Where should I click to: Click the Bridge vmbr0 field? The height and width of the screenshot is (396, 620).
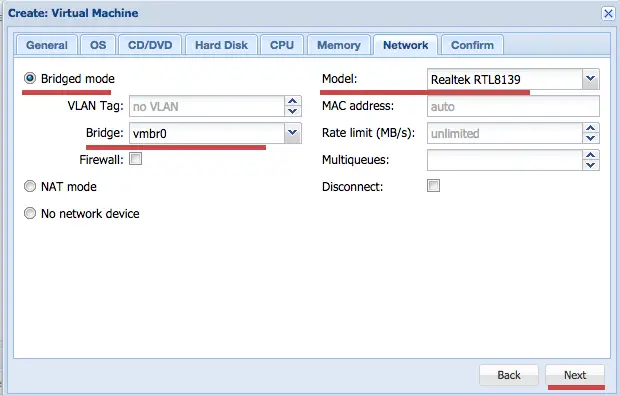pyautogui.click(x=207, y=133)
